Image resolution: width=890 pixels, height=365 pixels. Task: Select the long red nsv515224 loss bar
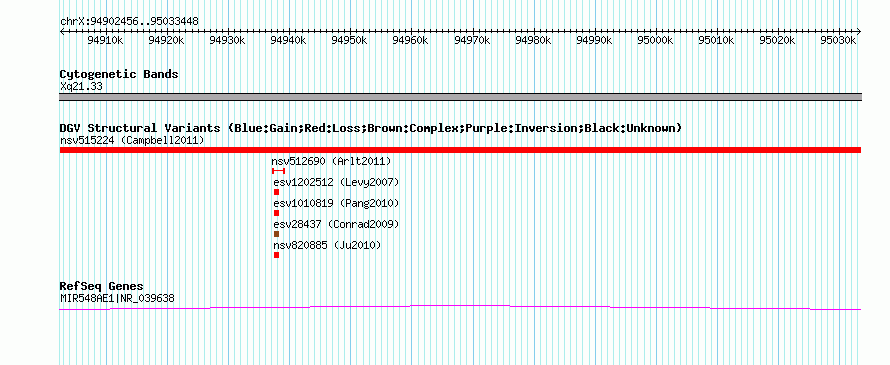coord(460,150)
